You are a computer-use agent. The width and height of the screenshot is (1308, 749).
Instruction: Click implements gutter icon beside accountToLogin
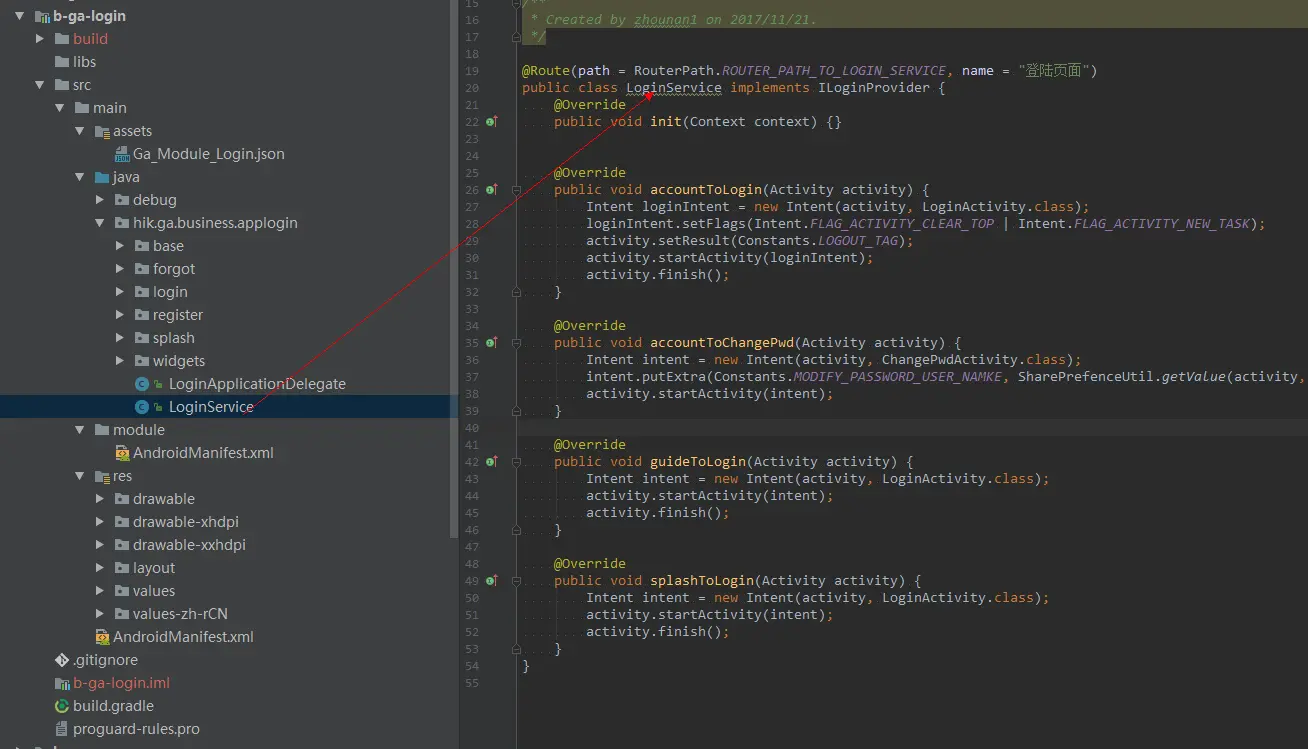pyautogui.click(x=492, y=189)
